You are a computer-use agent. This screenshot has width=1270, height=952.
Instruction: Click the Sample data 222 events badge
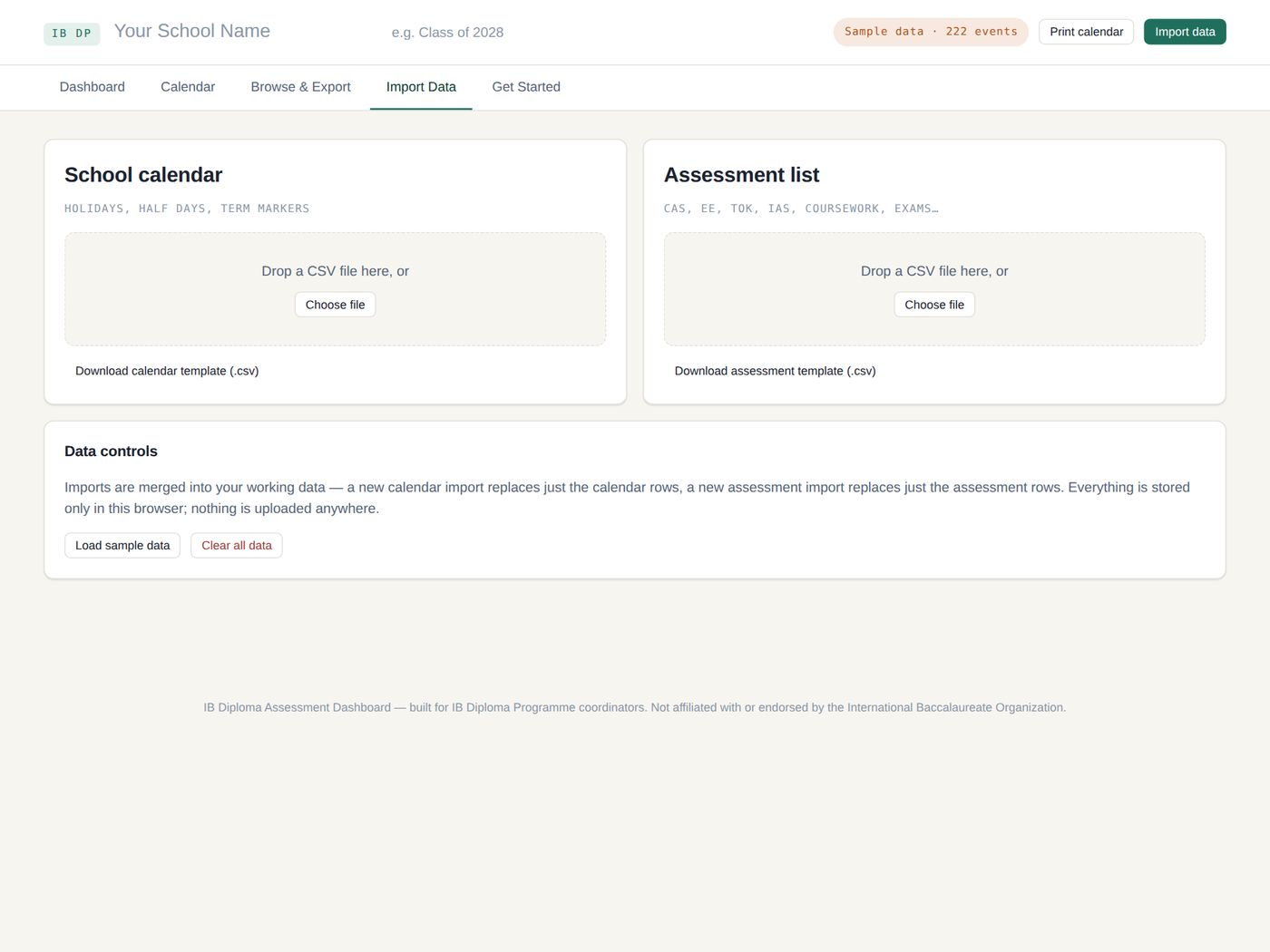pyautogui.click(x=931, y=32)
